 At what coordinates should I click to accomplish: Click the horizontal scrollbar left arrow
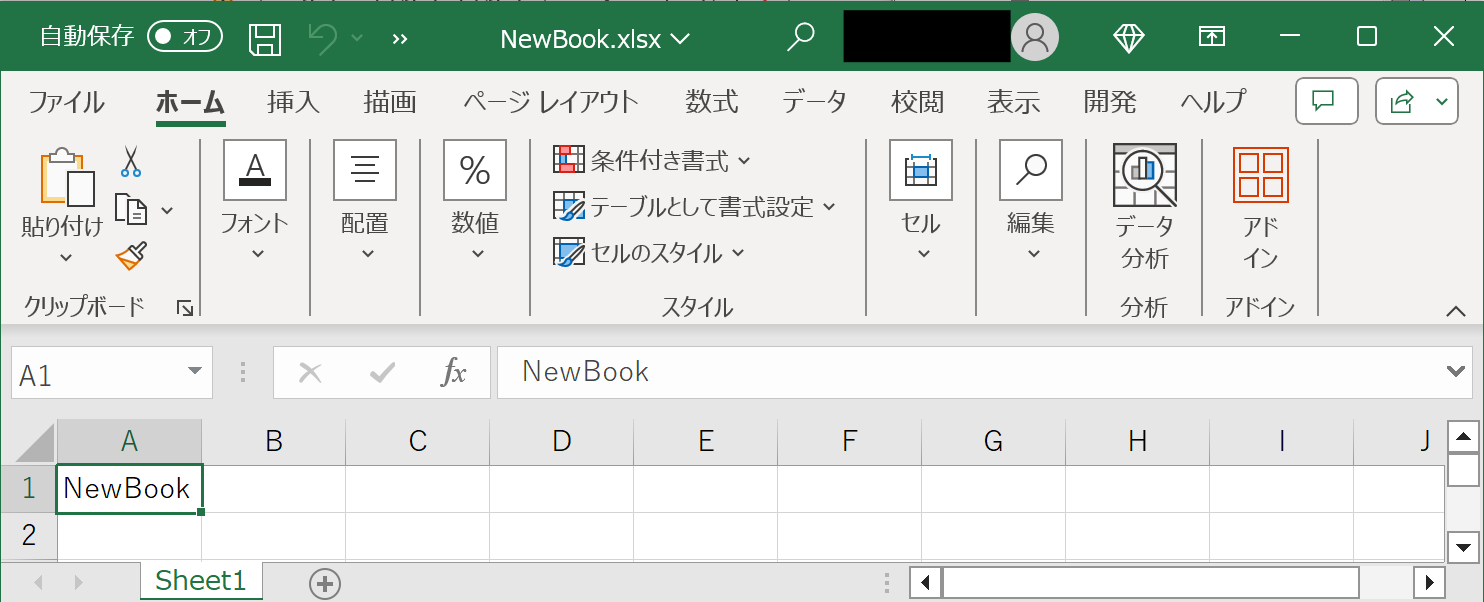[926, 582]
